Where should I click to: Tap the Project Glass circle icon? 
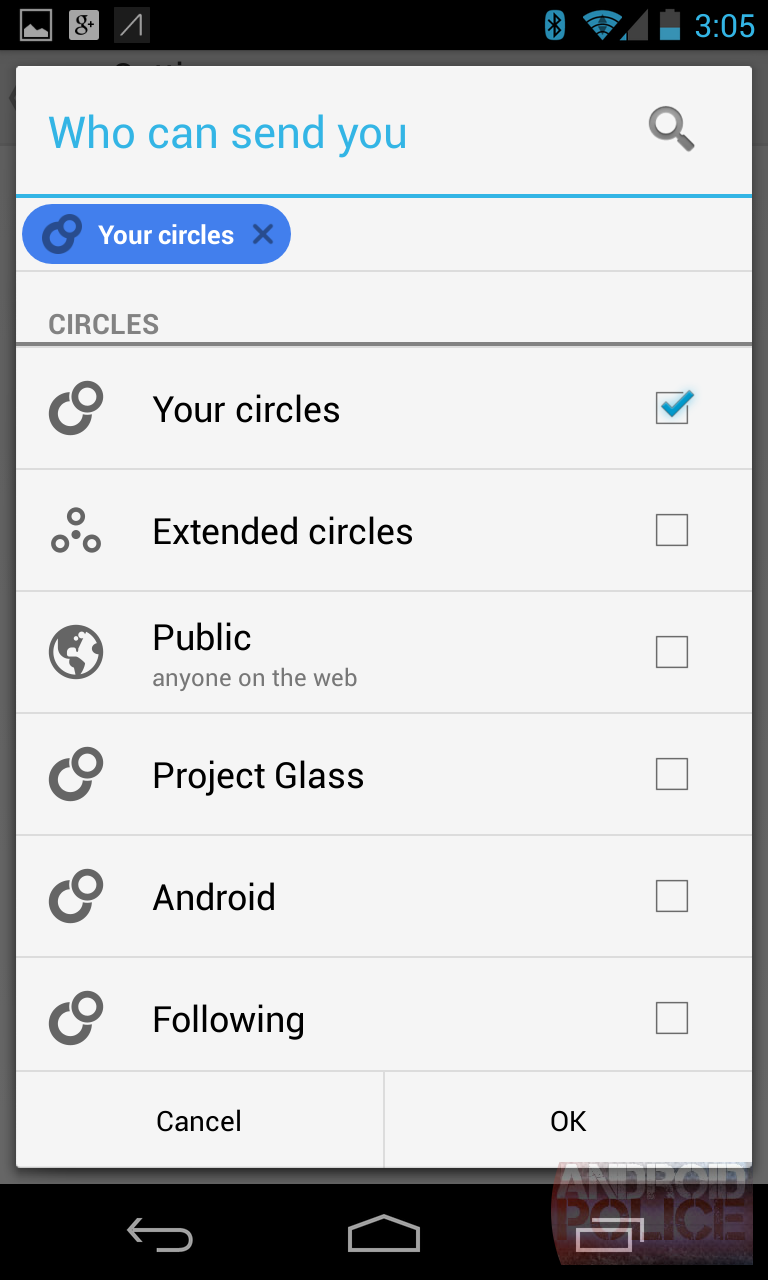point(76,774)
